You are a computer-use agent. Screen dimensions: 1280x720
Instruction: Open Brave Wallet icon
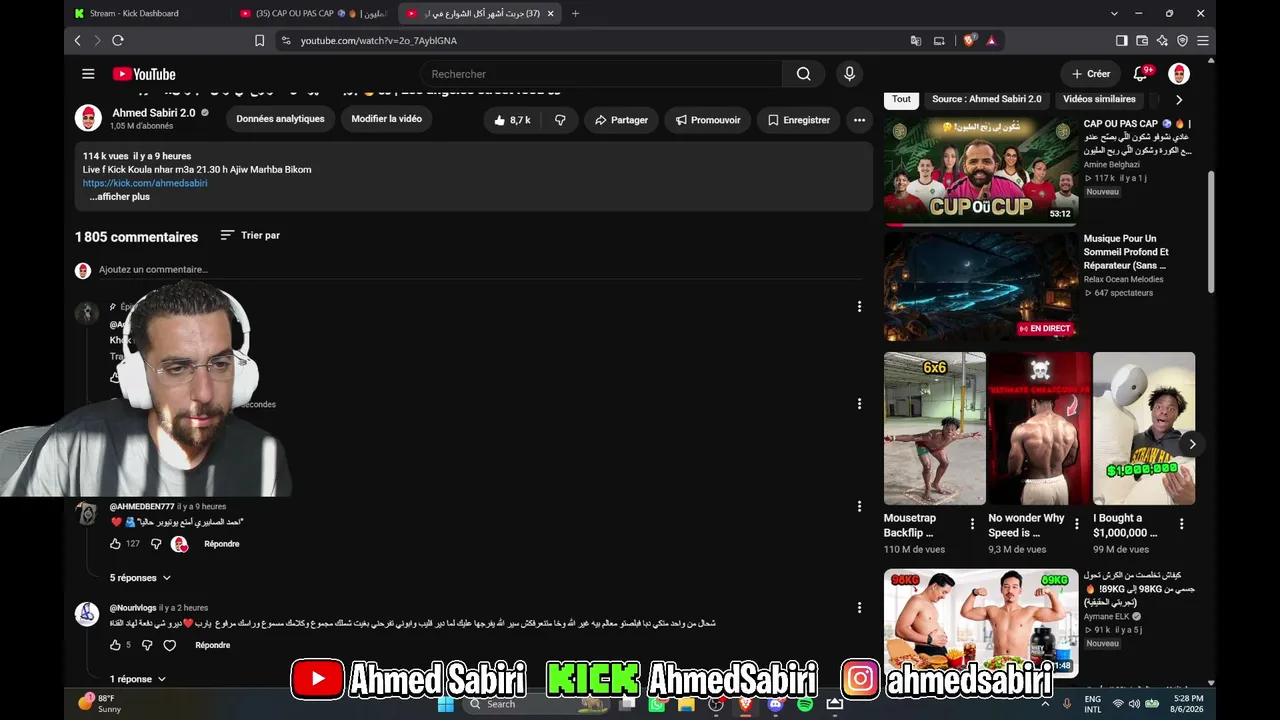1142,41
